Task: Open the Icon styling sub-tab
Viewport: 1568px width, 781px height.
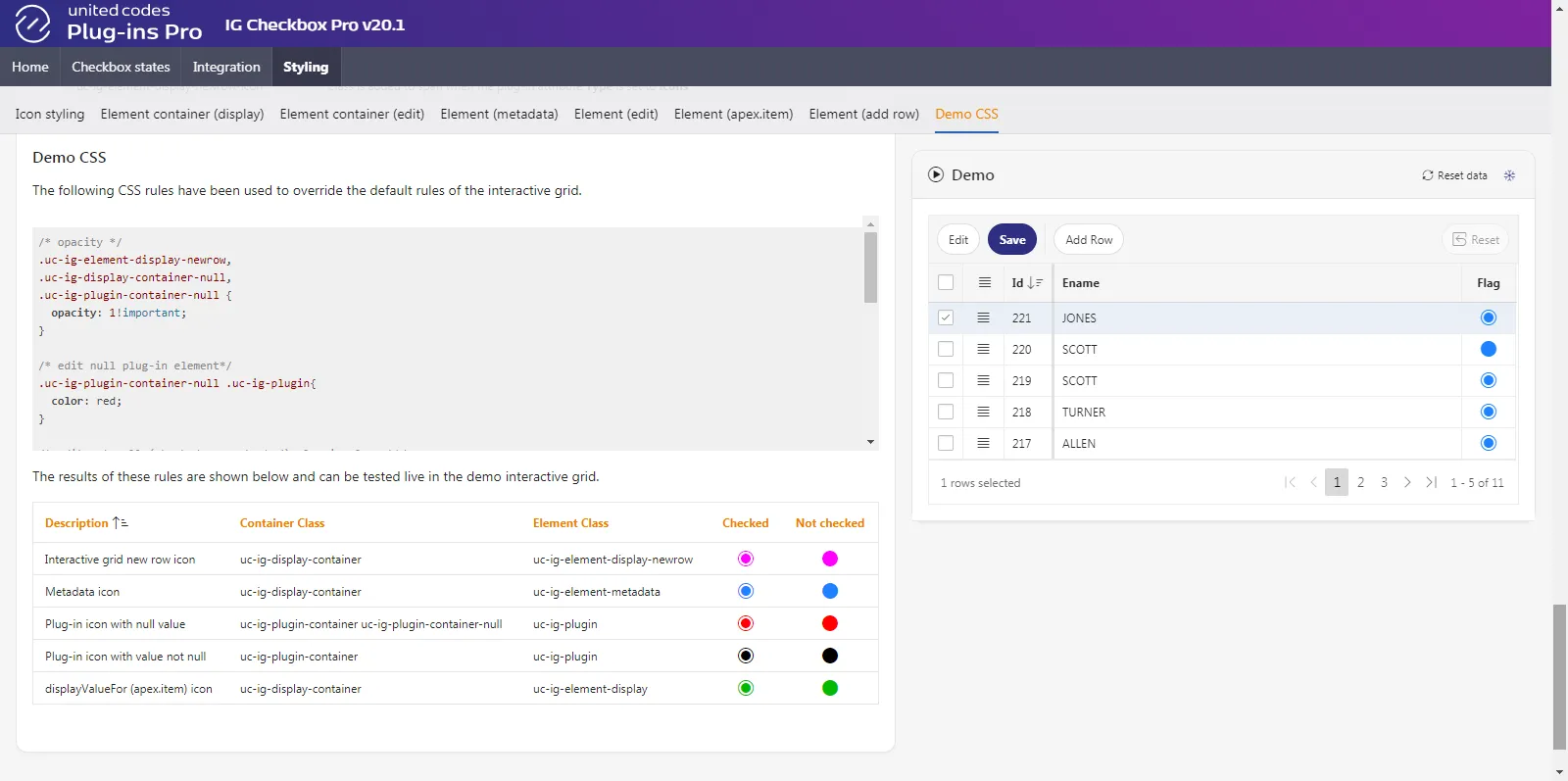Action: tap(50, 114)
